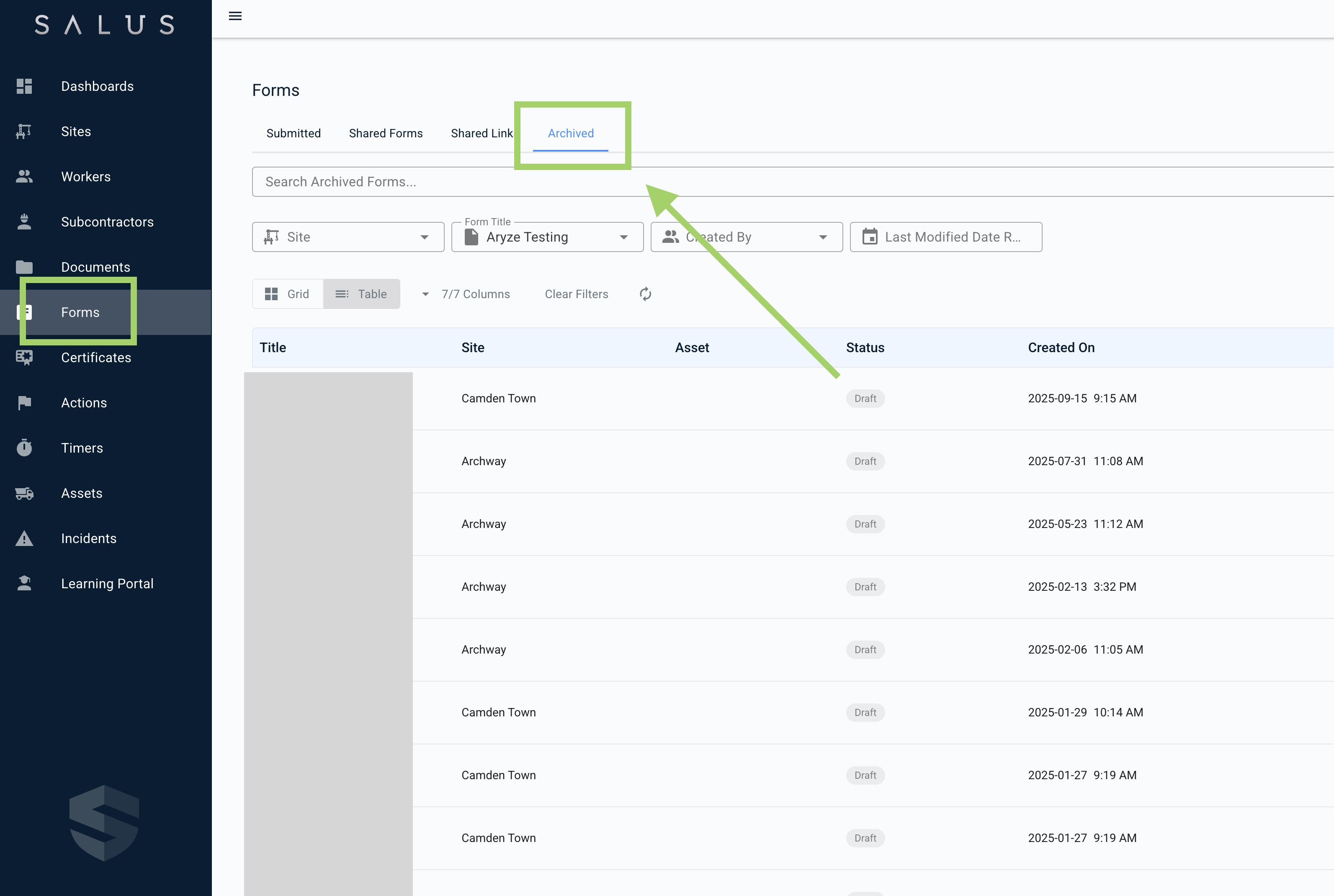The height and width of the screenshot is (896, 1334).
Task: Click the hamburger menu icon
Action: pyautogui.click(x=235, y=16)
